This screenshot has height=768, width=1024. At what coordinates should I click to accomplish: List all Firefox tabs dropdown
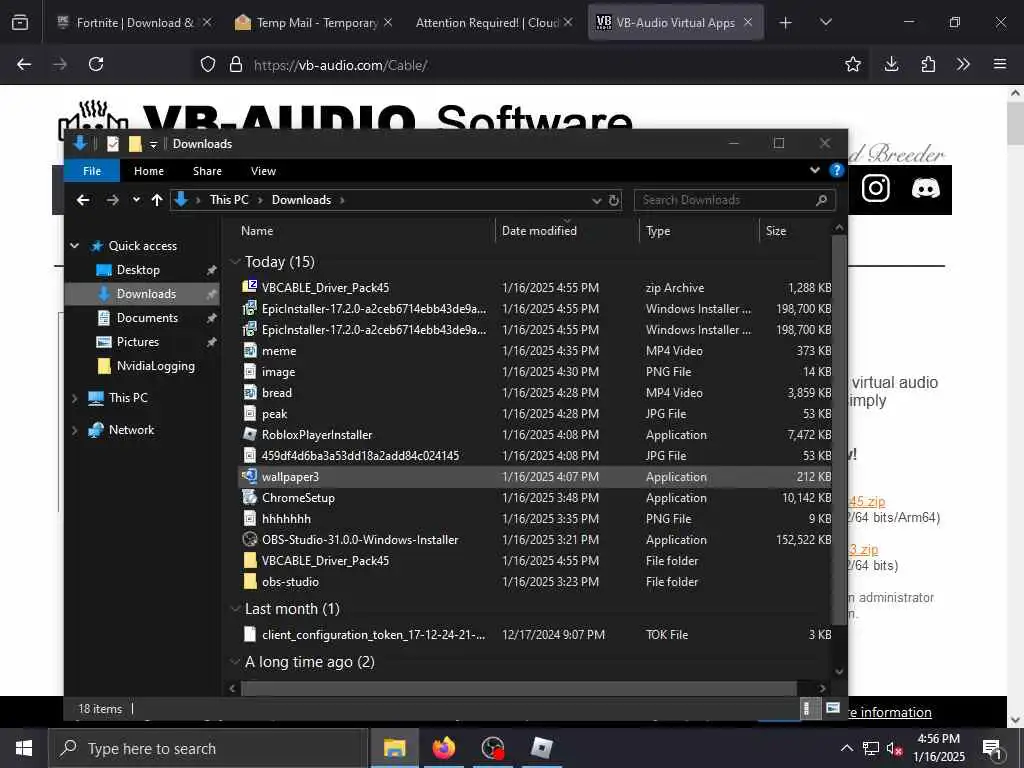pos(825,22)
